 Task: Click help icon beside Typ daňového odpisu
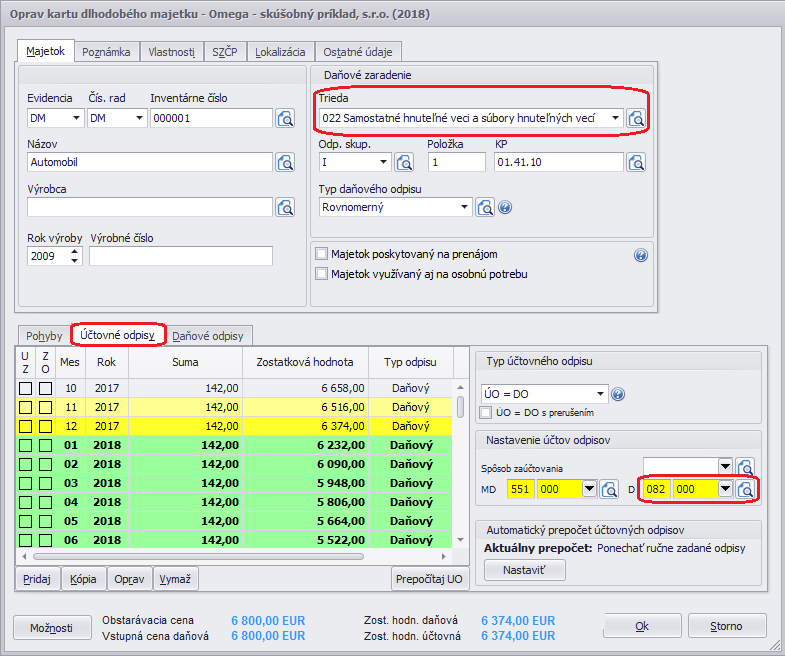[505, 207]
